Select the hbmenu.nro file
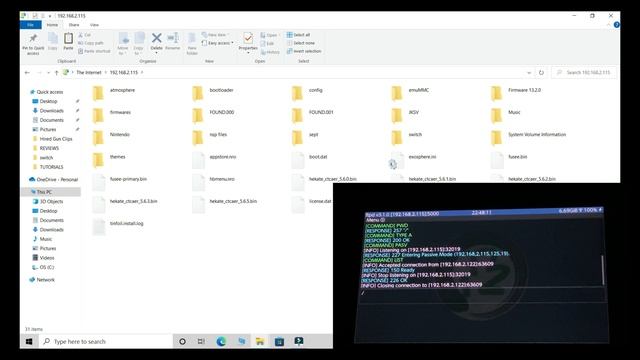The width and height of the screenshot is (640, 360). (213, 182)
